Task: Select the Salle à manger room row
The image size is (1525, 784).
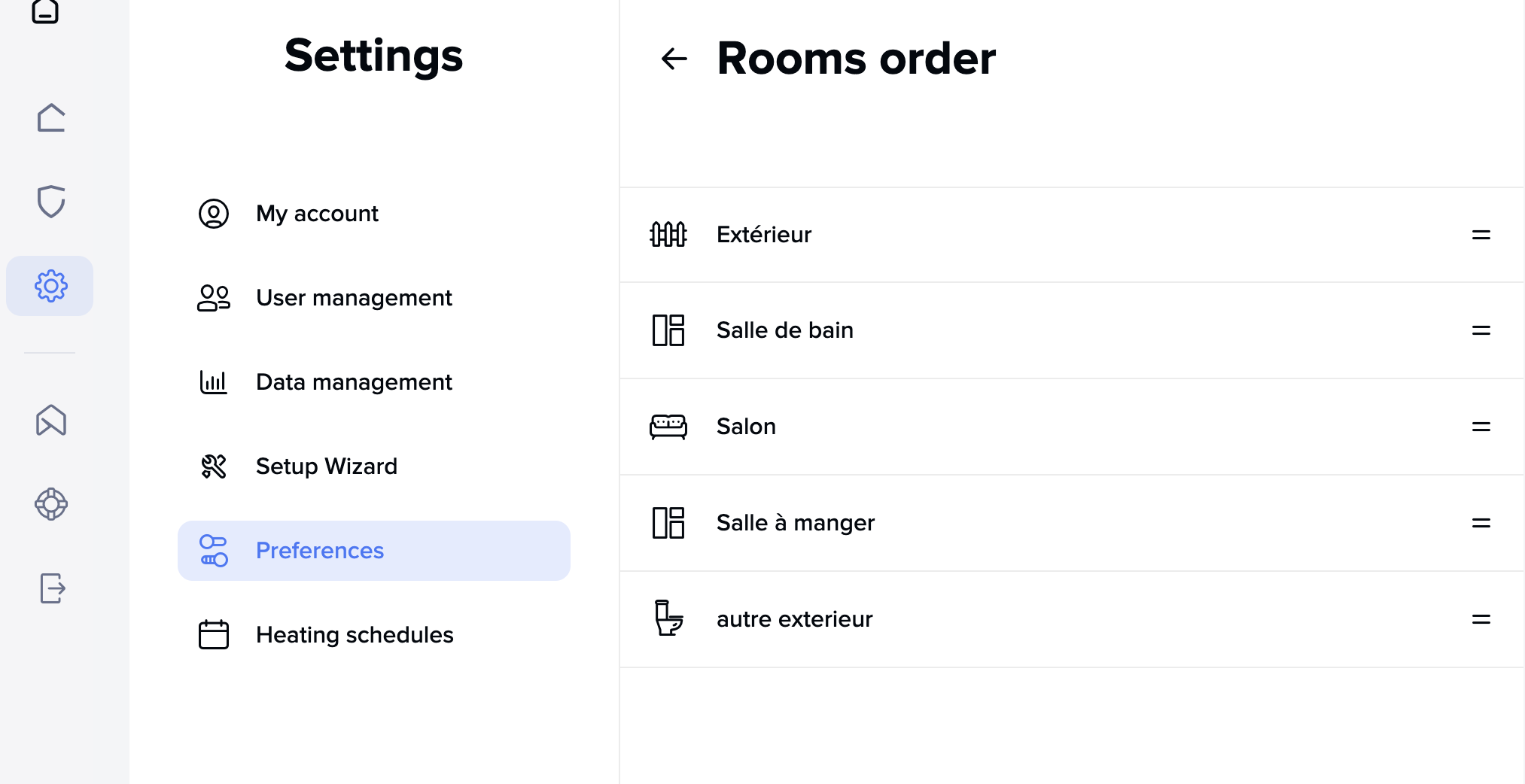Action: point(795,523)
